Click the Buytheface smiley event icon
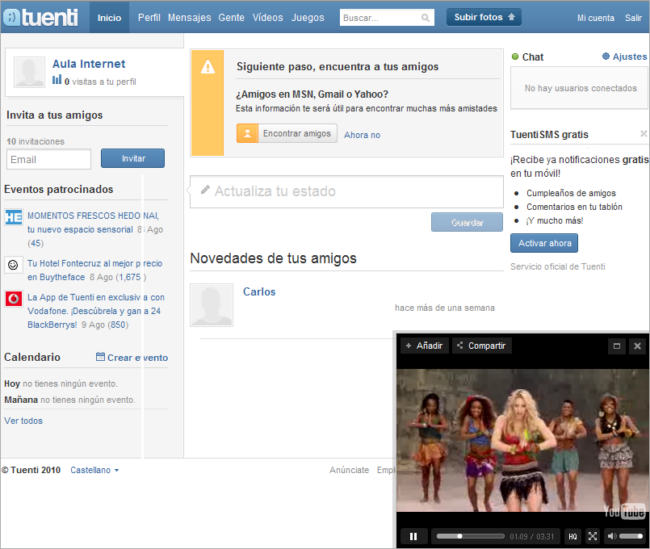Image resolution: width=650 pixels, height=549 pixels. click(x=13, y=265)
